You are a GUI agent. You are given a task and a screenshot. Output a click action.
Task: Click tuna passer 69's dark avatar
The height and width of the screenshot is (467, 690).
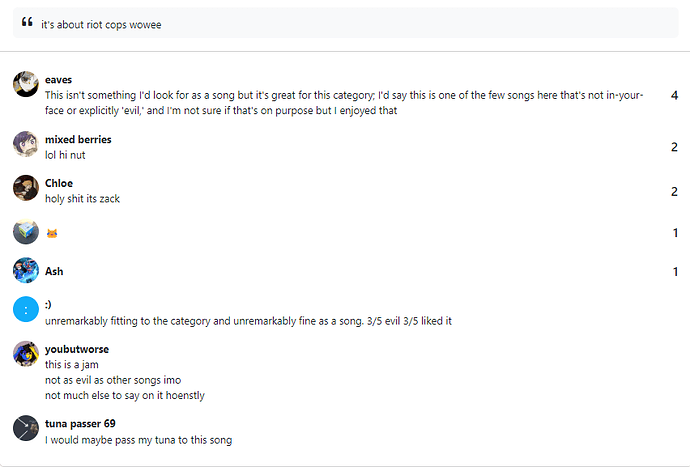pyautogui.click(x=26, y=428)
